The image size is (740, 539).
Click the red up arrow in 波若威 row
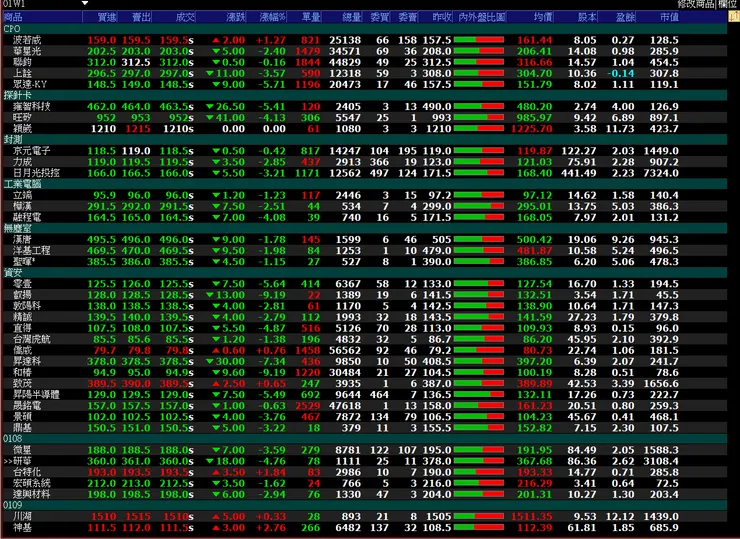point(216,40)
